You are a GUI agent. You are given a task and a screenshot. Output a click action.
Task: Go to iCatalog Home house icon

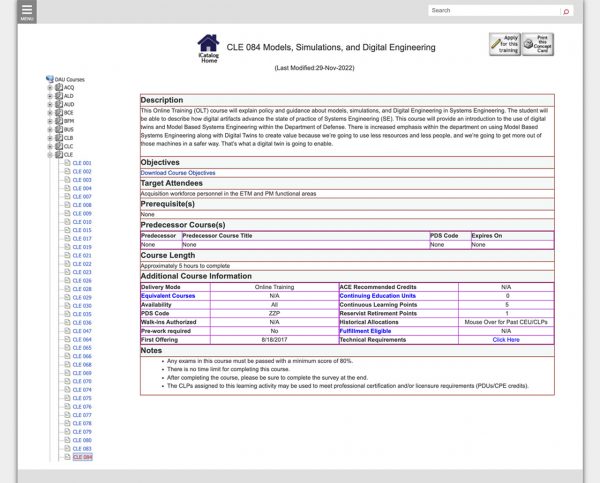[x=209, y=49]
